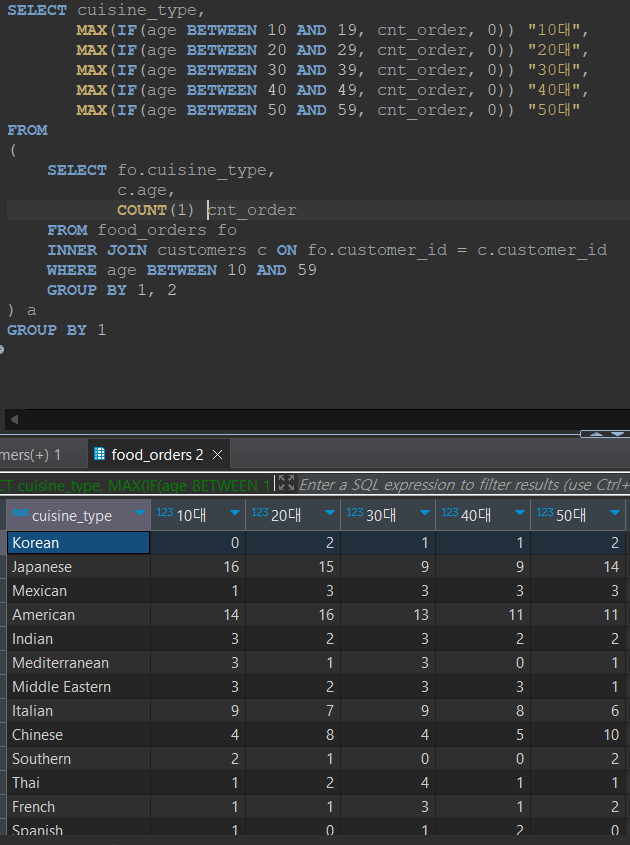
Task: Switch to the customers(+) 1 tab
Action: (30, 455)
